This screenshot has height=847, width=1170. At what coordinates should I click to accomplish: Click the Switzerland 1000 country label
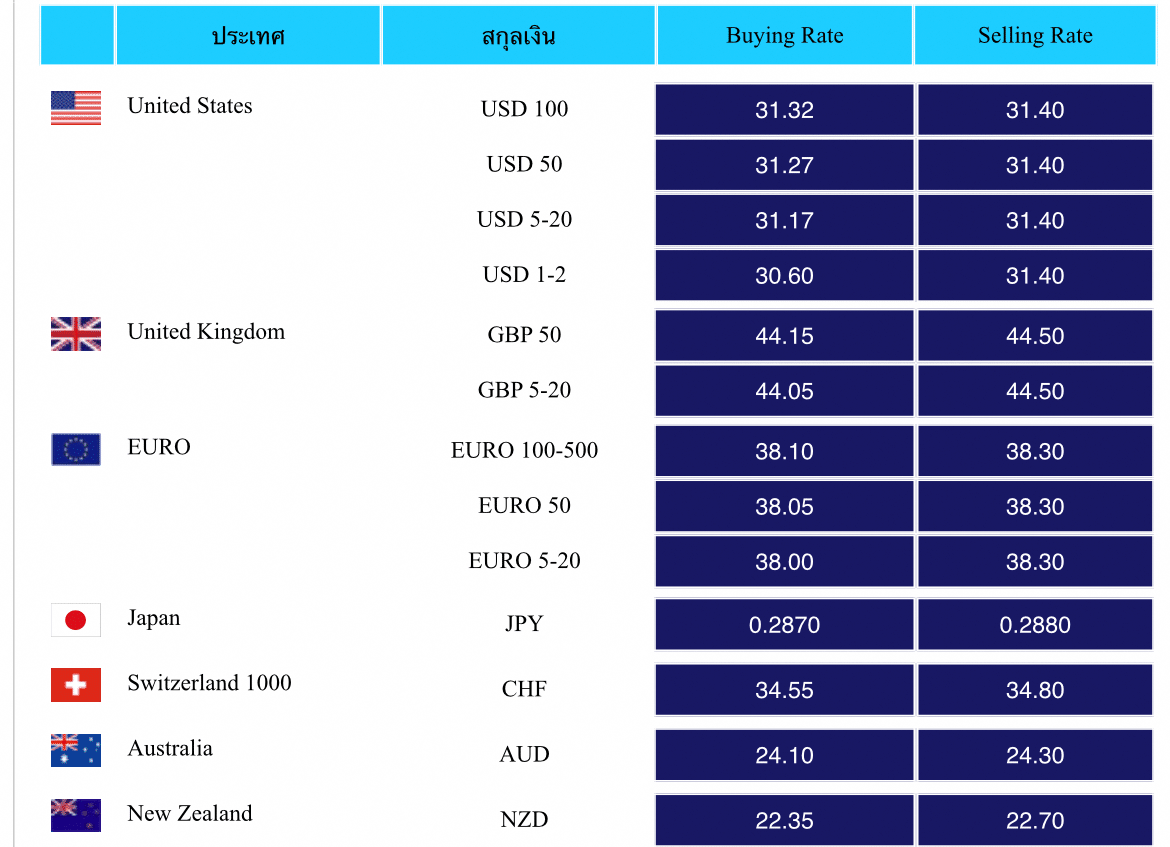209,683
